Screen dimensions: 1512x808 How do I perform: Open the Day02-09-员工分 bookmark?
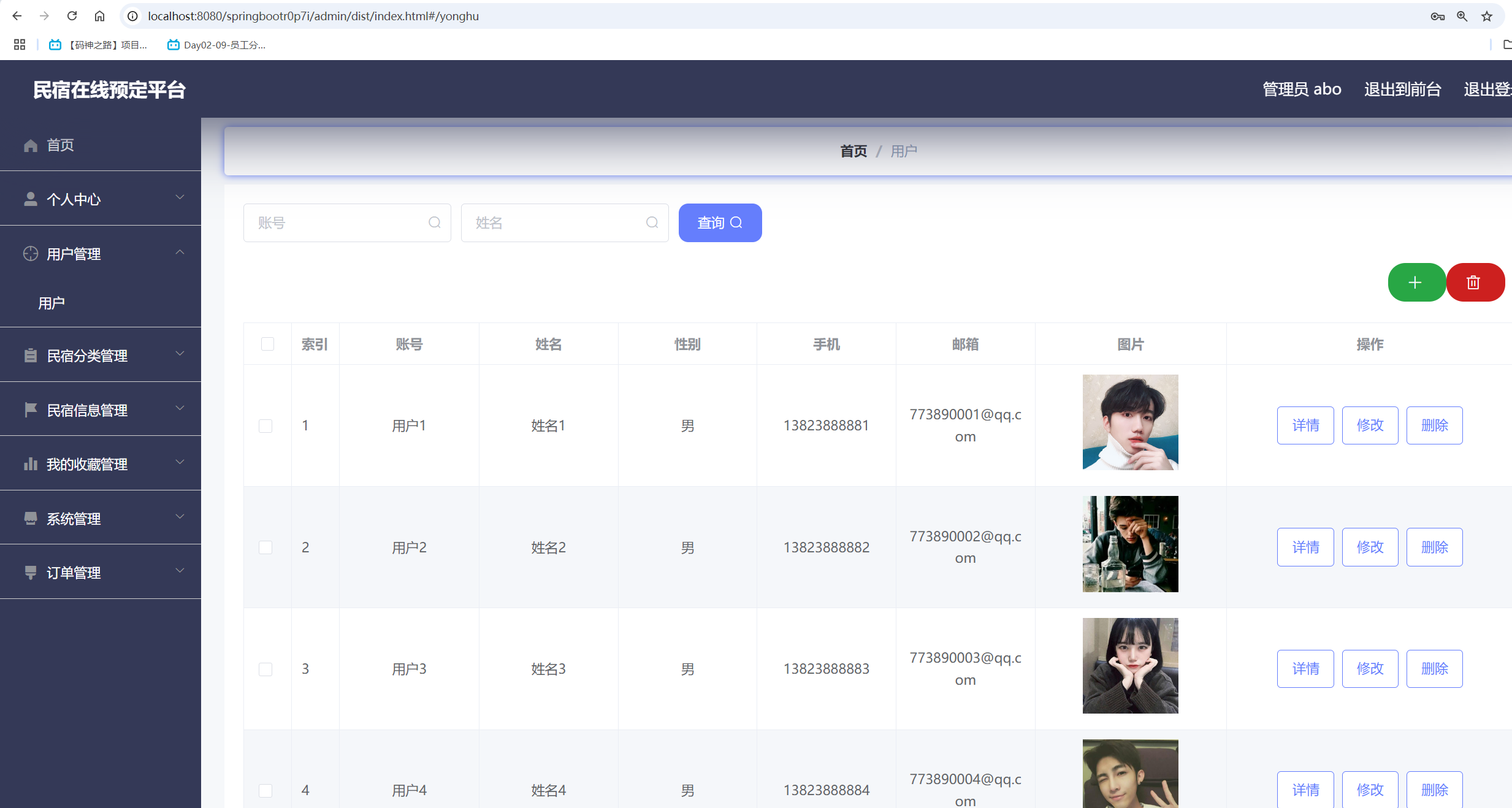point(216,44)
